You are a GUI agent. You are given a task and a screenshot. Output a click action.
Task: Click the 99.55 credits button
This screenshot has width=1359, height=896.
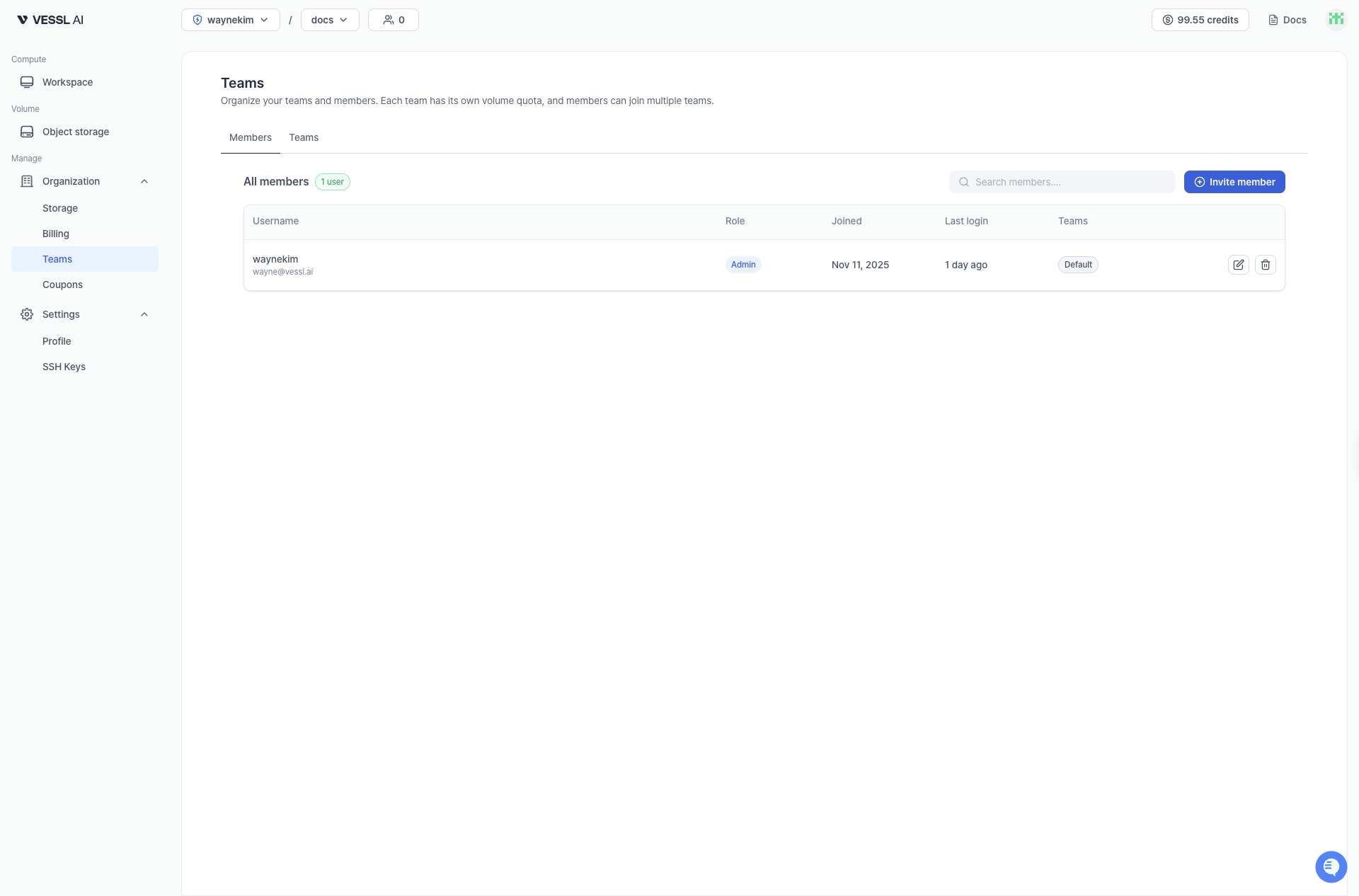1200,20
